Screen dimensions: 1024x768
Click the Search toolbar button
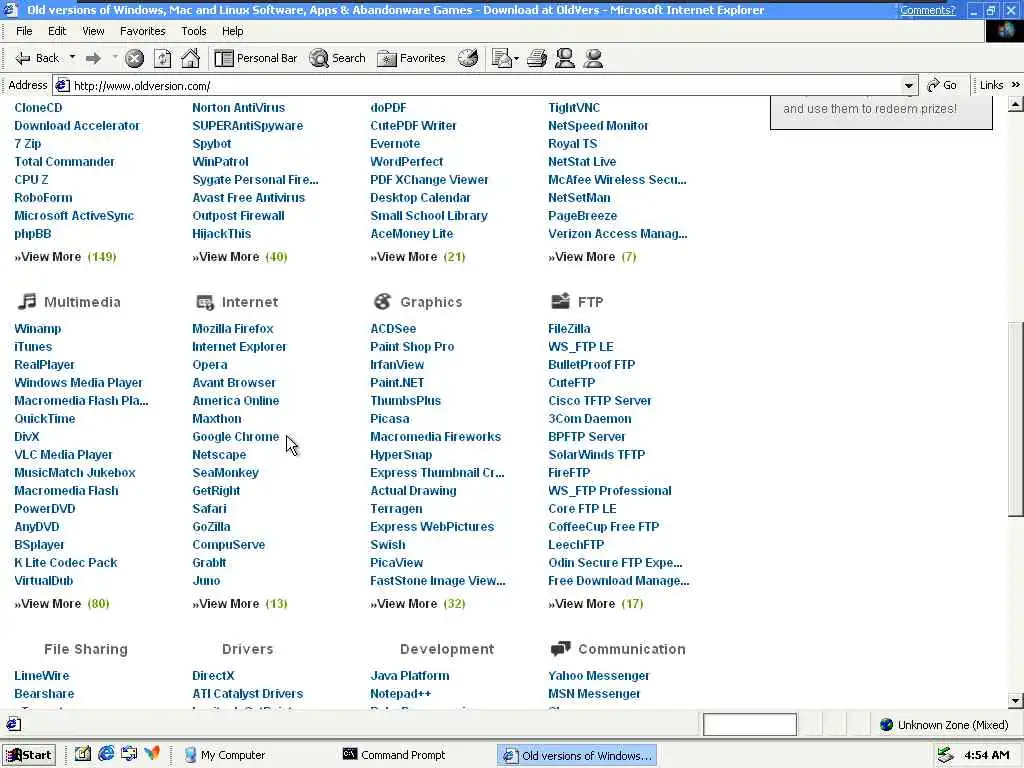tap(338, 58)
